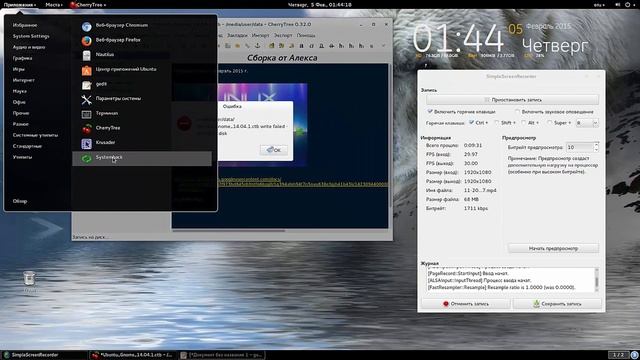Open CherryTree Помощь menu
This screenshot has width=640, height=360.
coord(306,36)
